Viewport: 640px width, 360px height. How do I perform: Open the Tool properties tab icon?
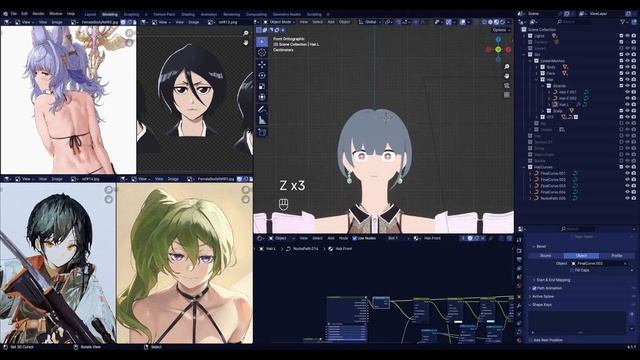pyautogui.click(x=519, y=240)
